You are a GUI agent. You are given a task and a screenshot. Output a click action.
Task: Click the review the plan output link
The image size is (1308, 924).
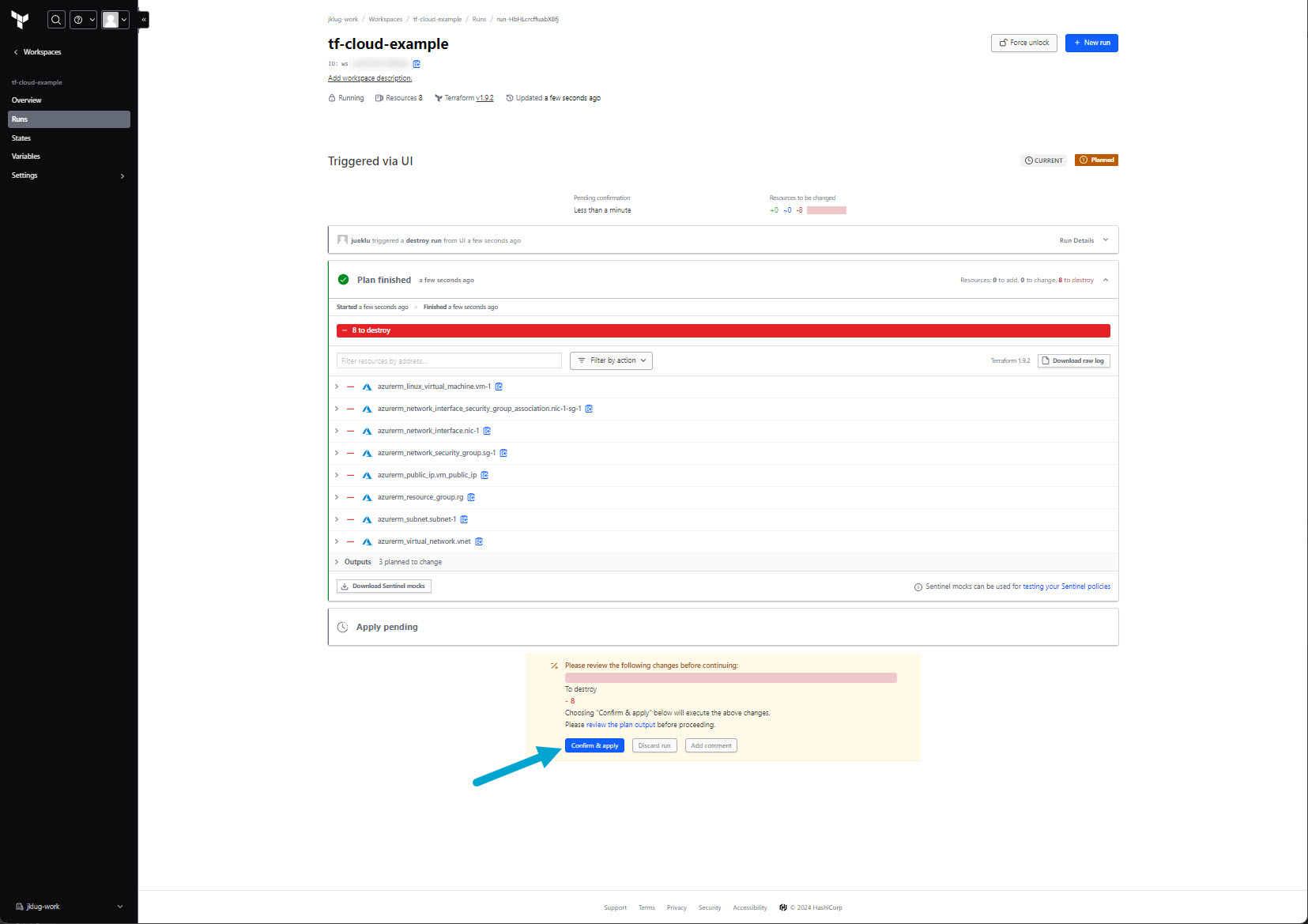[620, 725]
